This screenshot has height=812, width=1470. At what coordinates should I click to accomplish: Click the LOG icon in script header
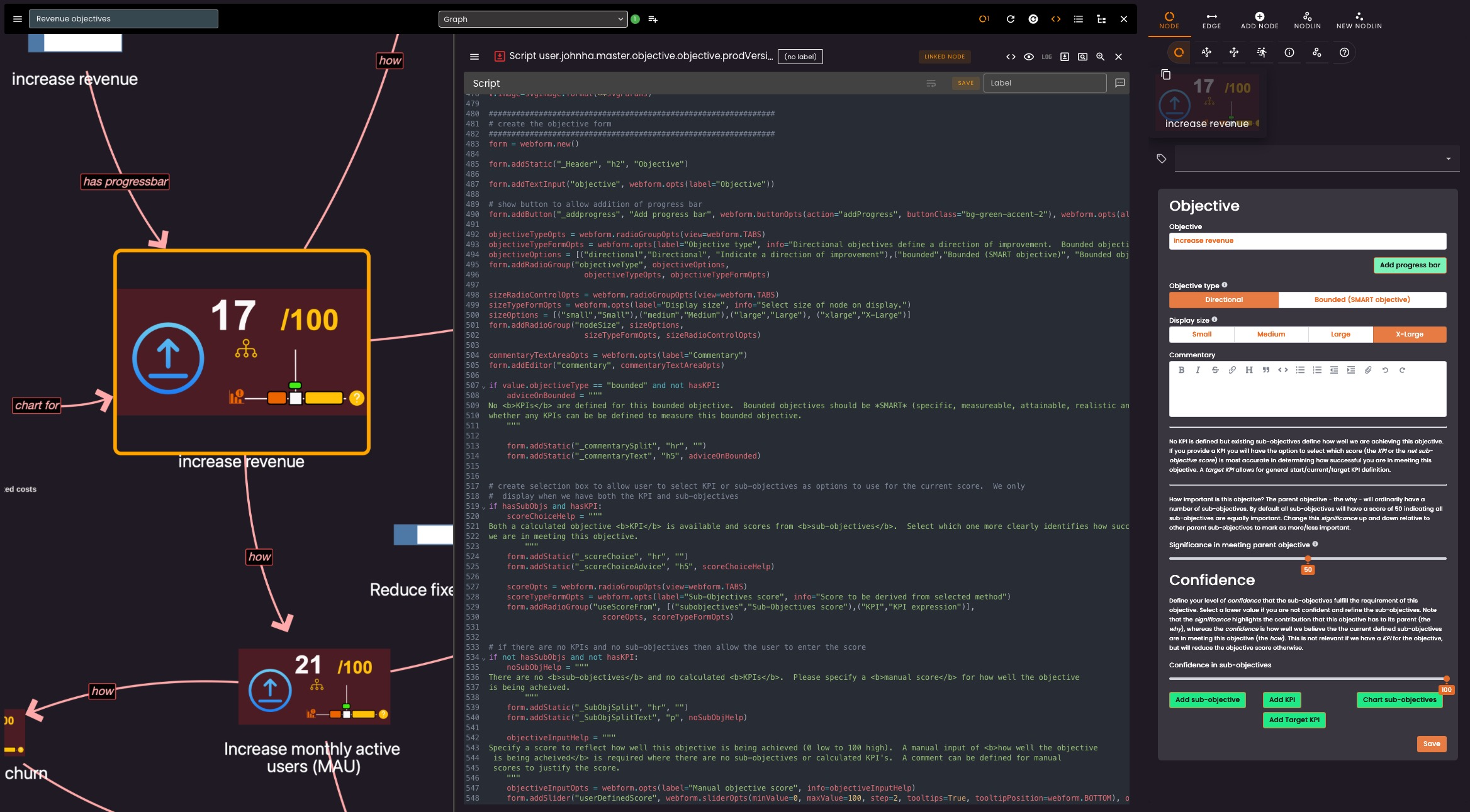click(1046, 57)
